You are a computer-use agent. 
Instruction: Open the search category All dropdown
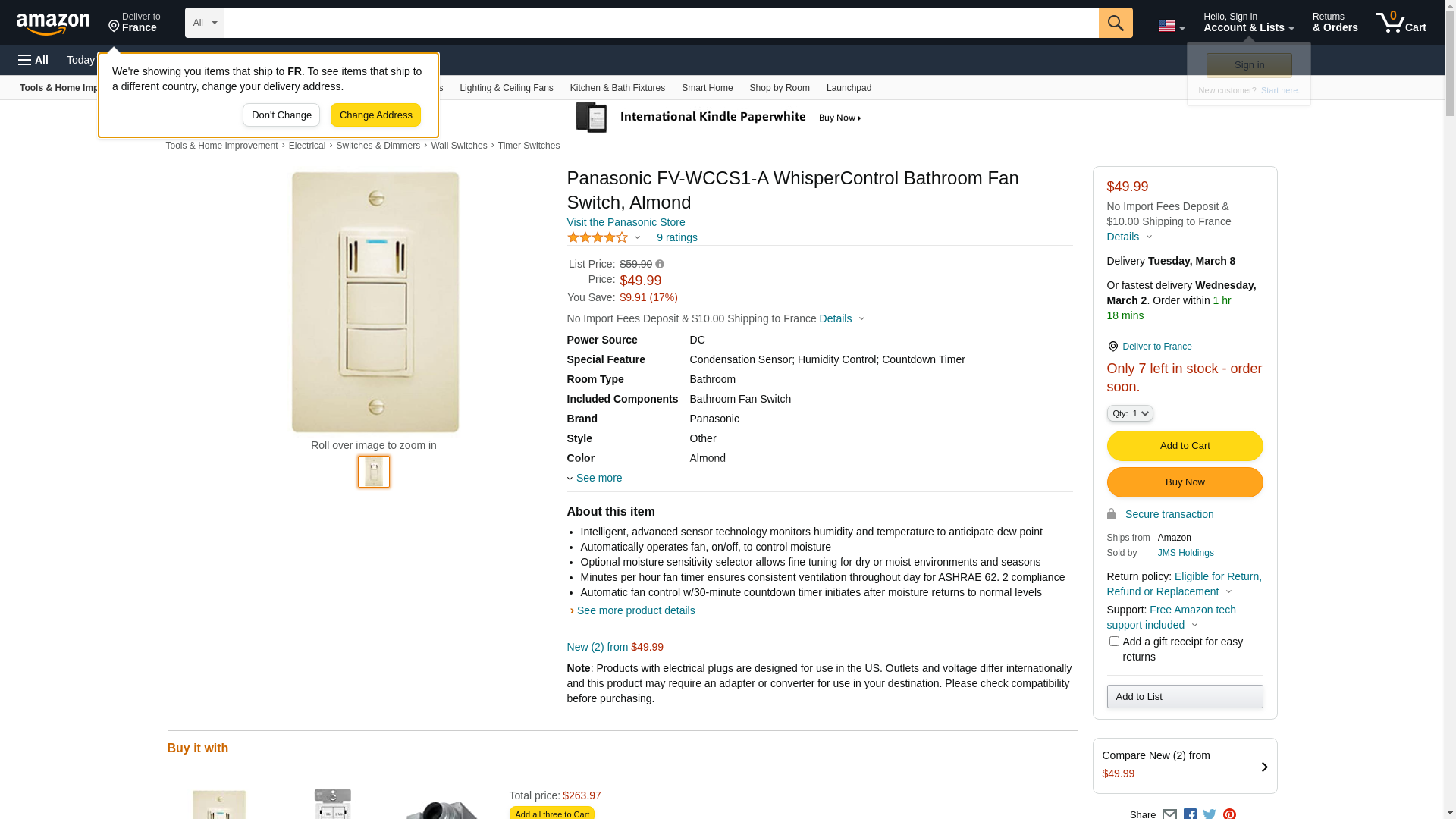pos(204,23)
